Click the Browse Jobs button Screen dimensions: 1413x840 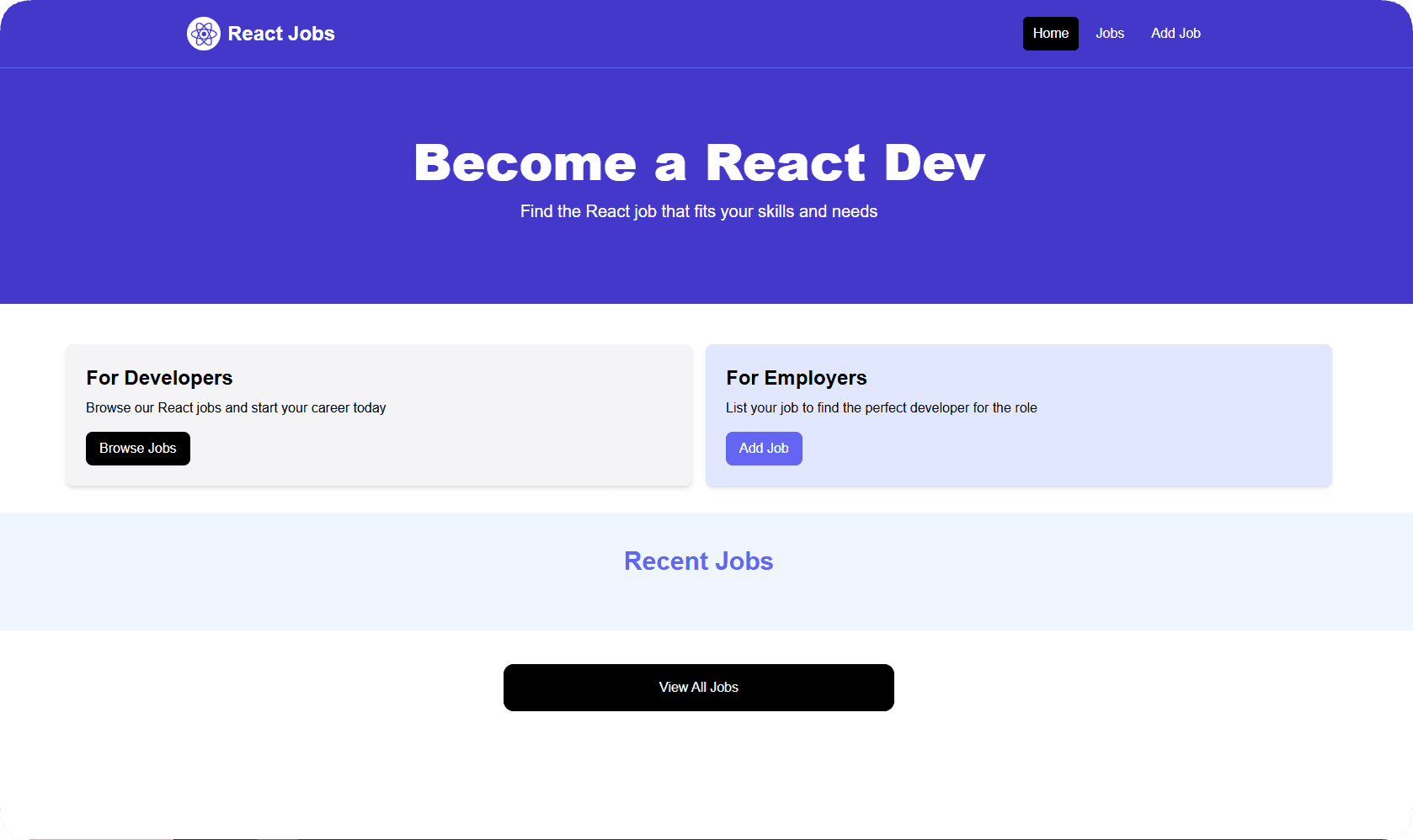tap(138, 449)
